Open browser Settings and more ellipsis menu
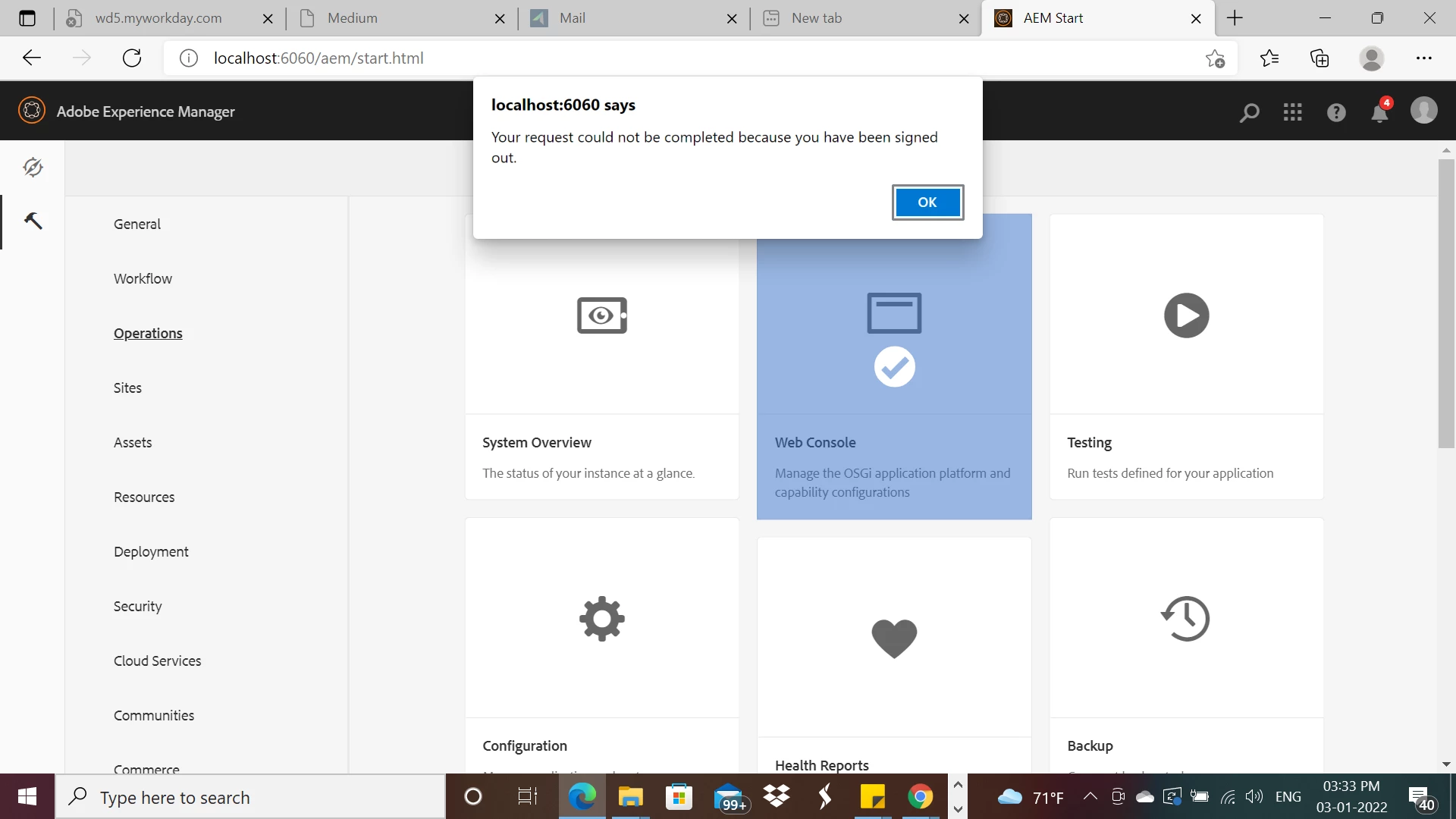 click(1423, 58)
